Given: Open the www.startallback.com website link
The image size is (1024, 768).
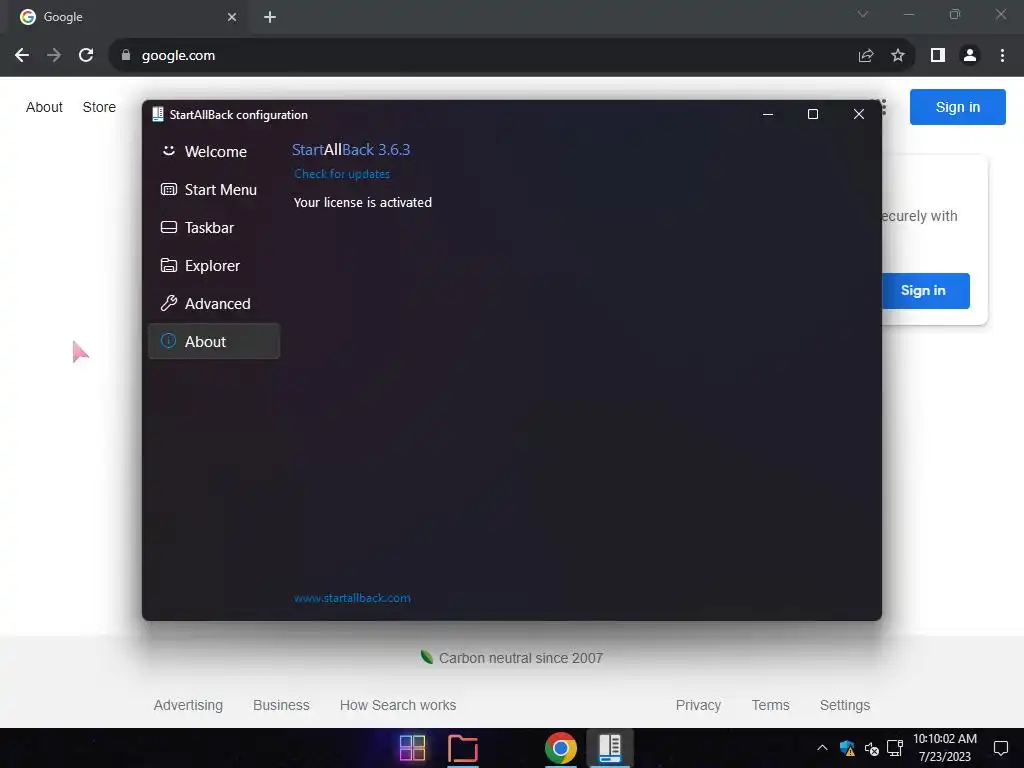Looking at the screenshot, I should (352, 598).
